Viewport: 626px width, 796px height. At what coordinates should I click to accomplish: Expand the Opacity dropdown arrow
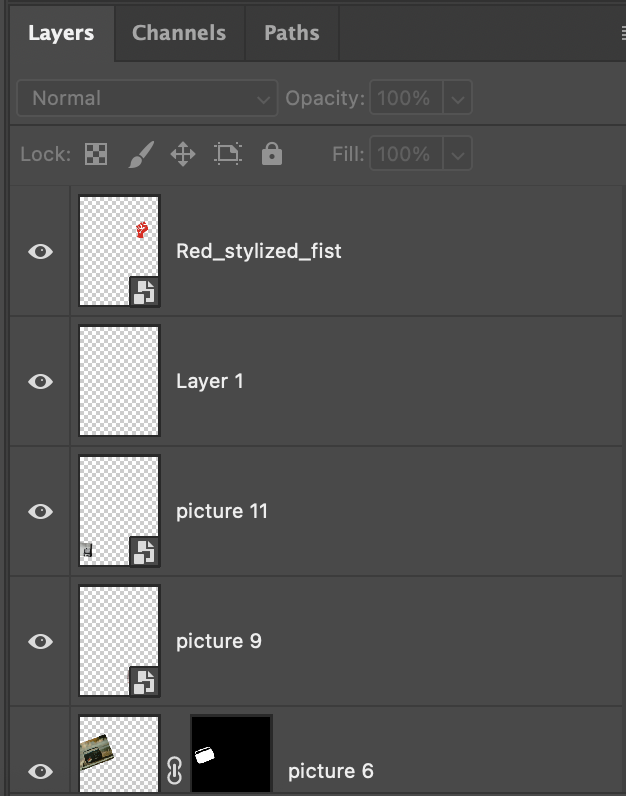[457, 98]
